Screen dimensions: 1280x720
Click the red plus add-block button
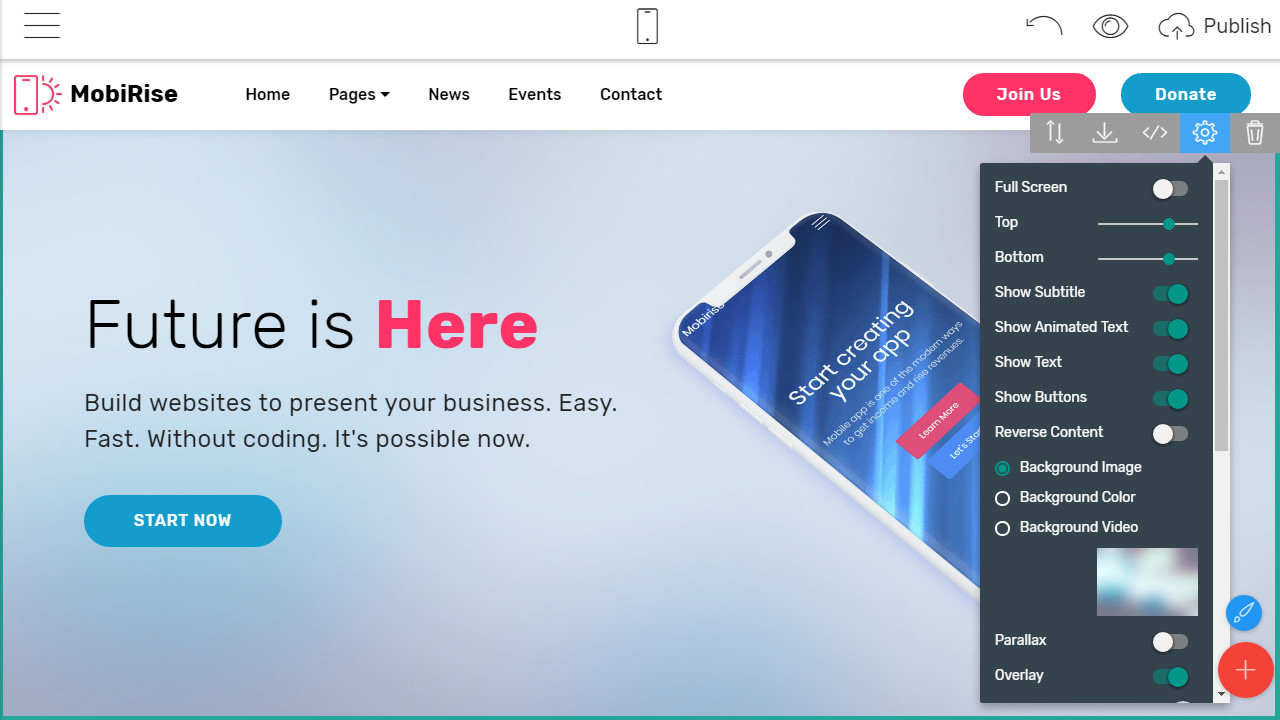1245,669
